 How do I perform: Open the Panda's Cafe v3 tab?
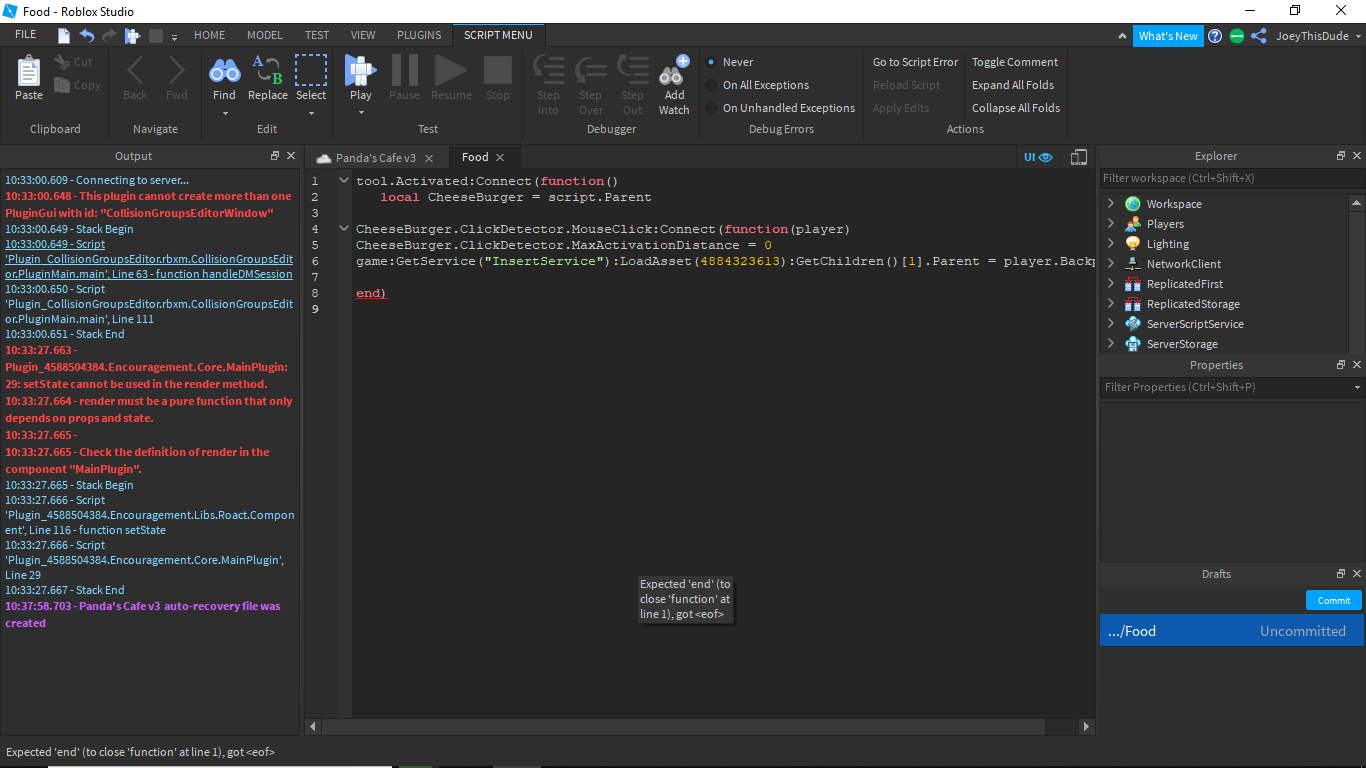pos(375,157)
